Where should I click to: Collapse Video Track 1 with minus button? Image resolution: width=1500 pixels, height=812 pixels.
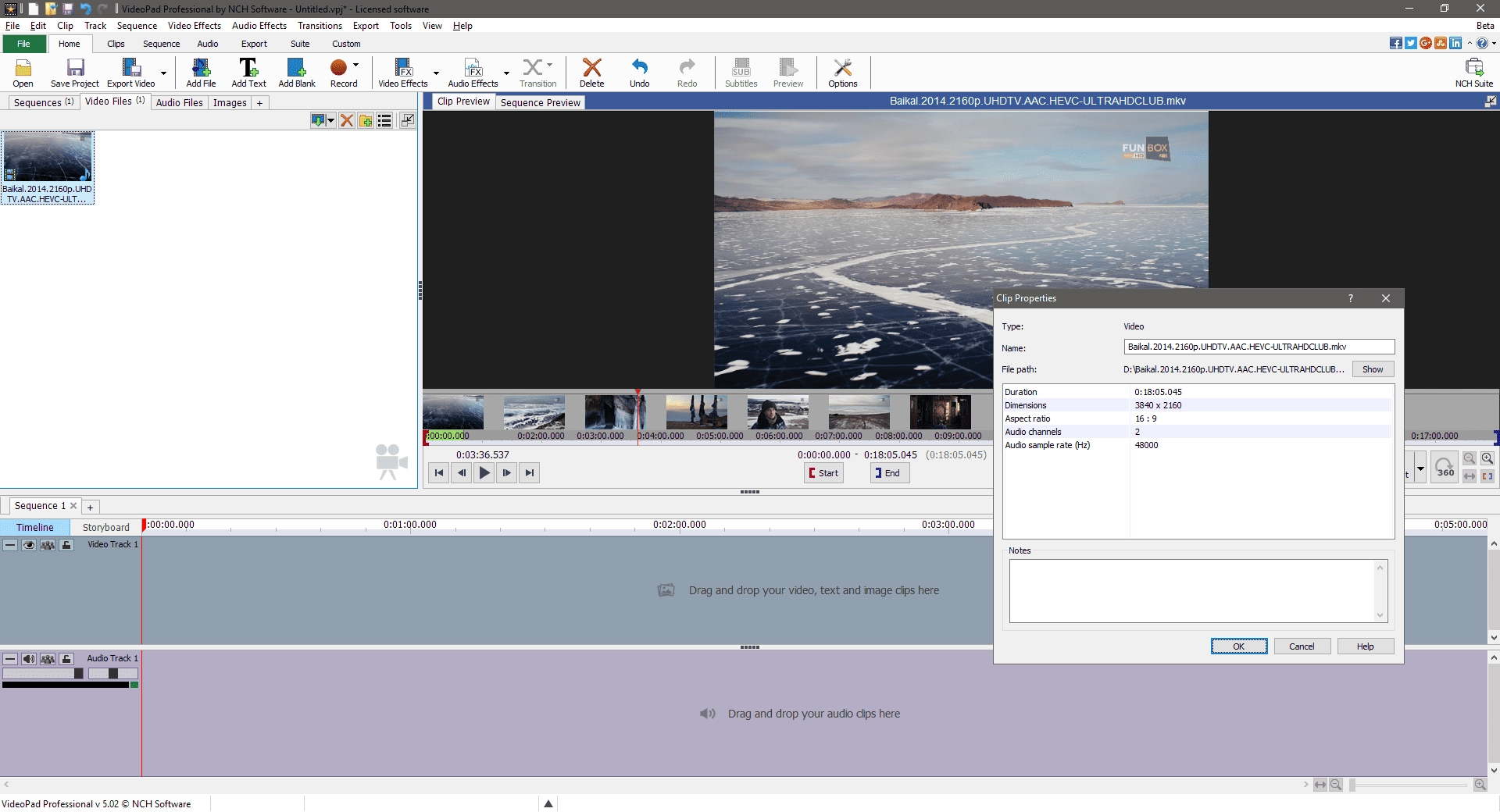(x=10, y=545)
